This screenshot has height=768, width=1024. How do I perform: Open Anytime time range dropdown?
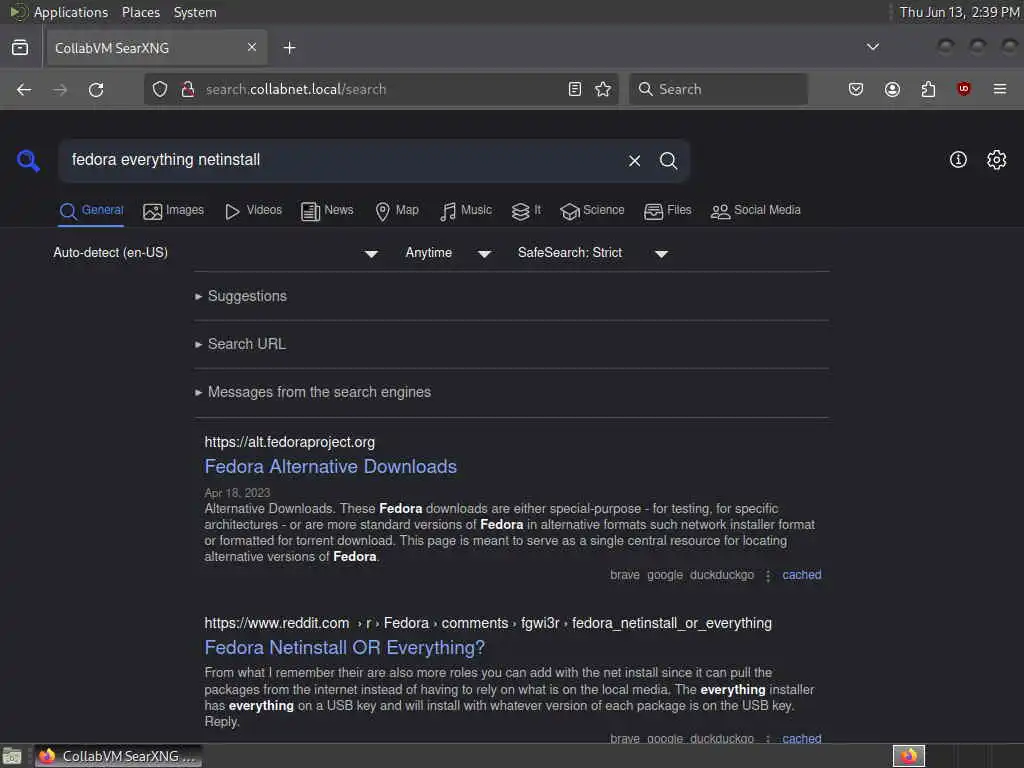[x=448, y=253]
